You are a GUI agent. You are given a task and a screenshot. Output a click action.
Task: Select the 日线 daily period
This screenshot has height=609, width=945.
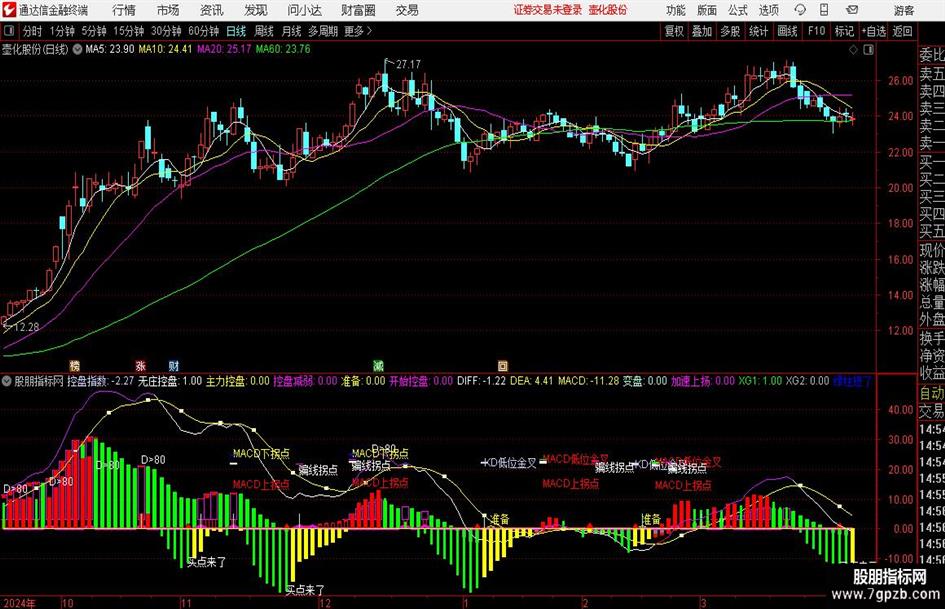(236, 31)
